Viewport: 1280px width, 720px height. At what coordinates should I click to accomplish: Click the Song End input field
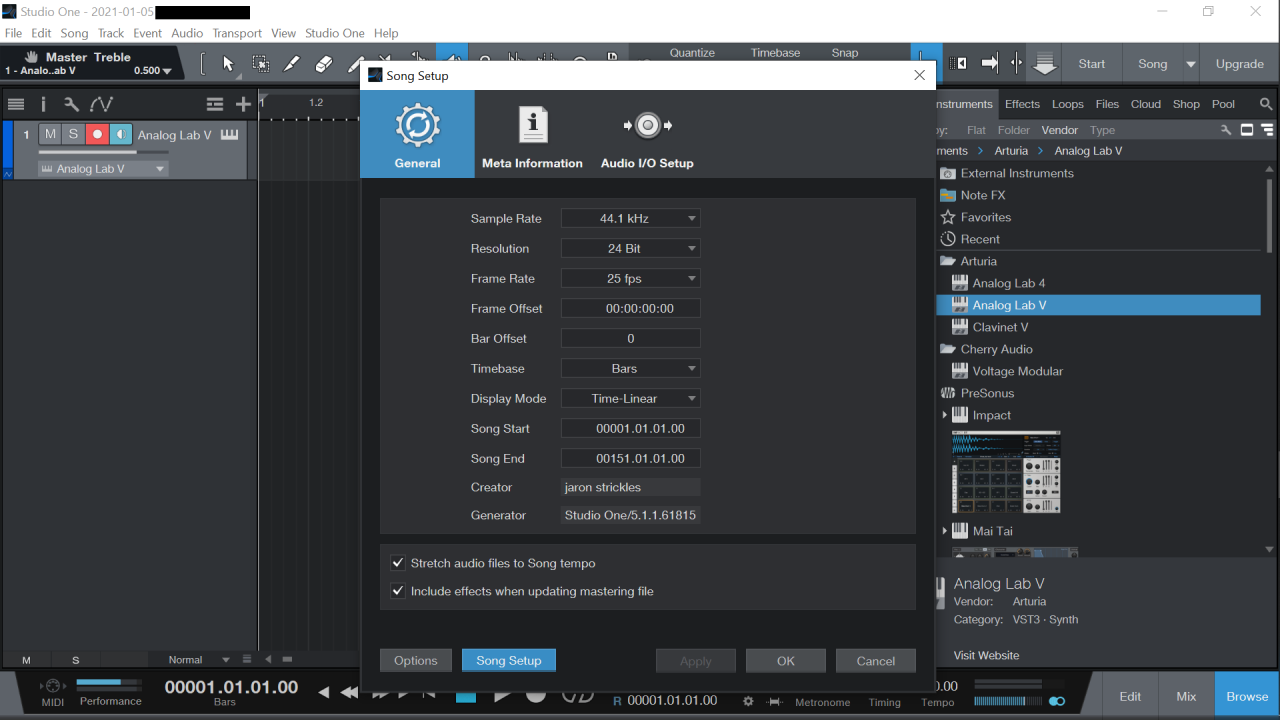click(630, 458)
